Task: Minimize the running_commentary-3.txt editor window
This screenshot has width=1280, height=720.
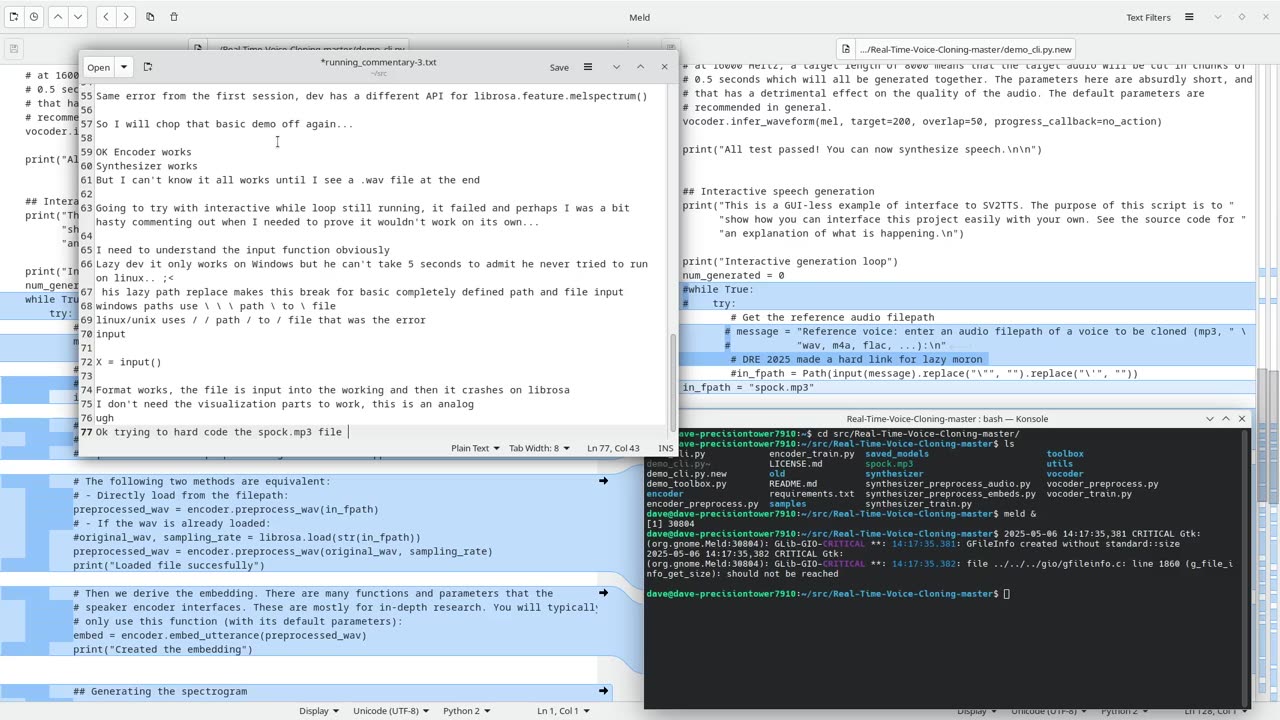Action: coord(615,67)
